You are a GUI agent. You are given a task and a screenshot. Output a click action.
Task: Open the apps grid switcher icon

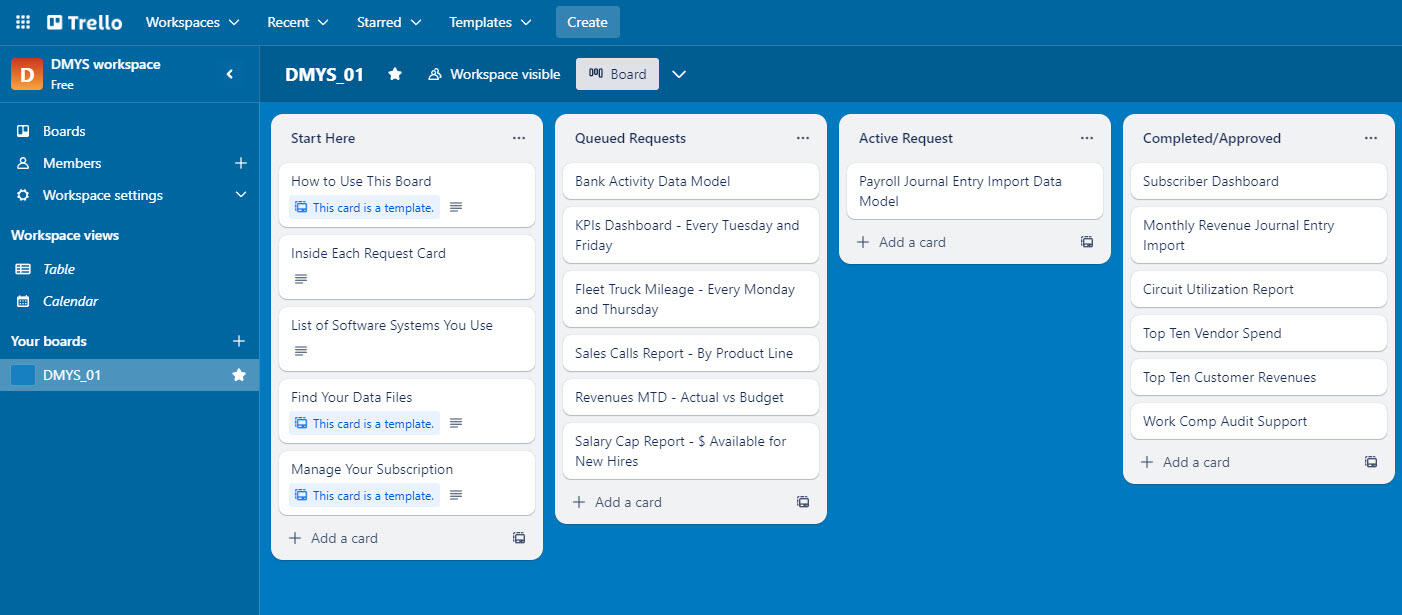pos(22,22)
